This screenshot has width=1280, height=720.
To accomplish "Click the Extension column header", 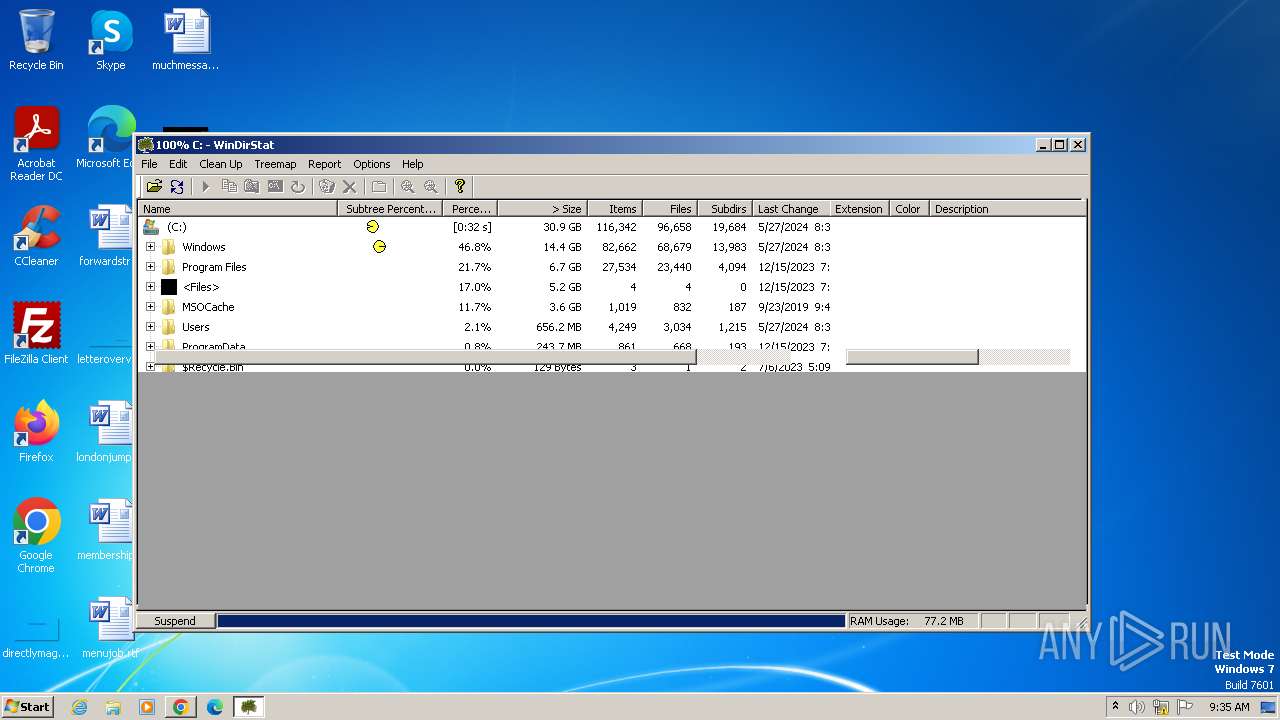I will (859, 209).
